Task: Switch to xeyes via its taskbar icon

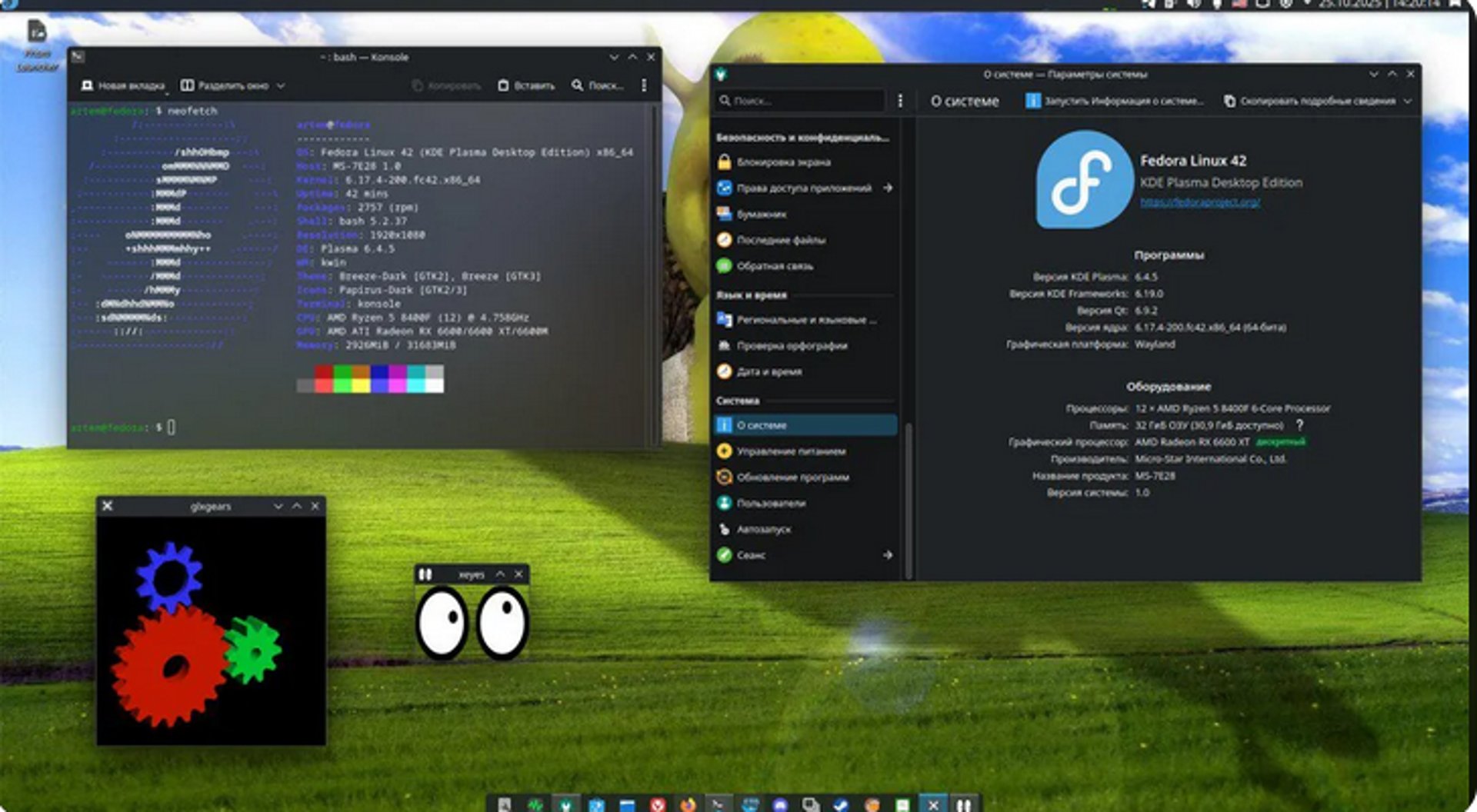Action: coord(963,804)
